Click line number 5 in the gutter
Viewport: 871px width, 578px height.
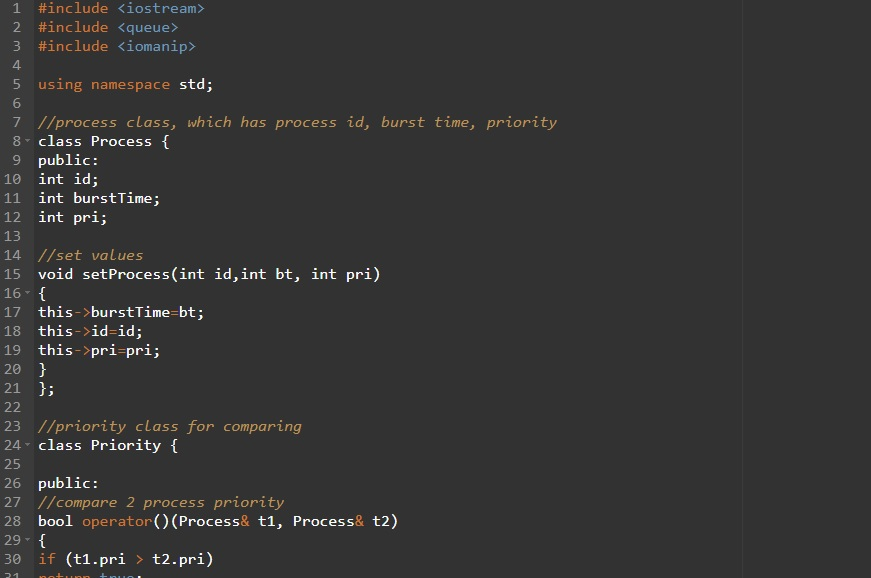(x=17, y=84)
